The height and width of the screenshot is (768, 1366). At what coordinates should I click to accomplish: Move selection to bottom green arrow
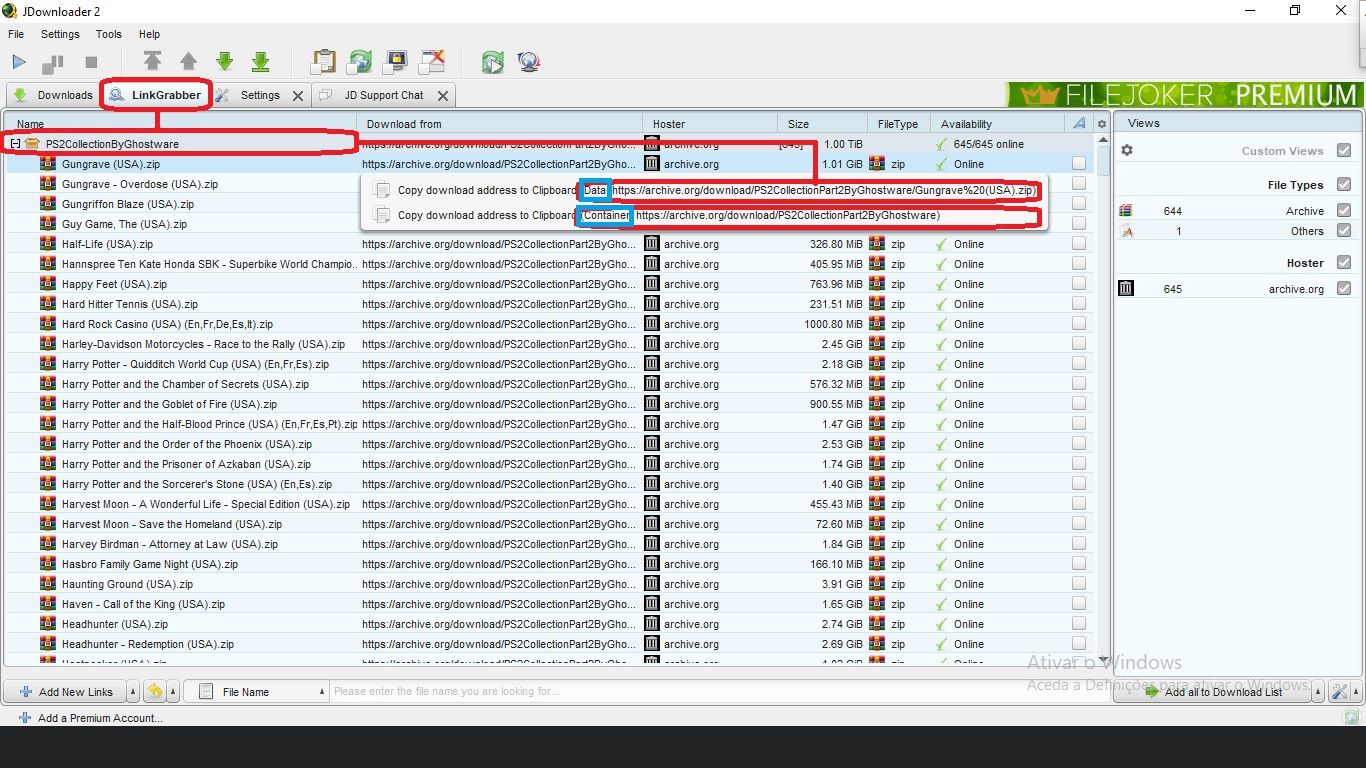[260, 62]
